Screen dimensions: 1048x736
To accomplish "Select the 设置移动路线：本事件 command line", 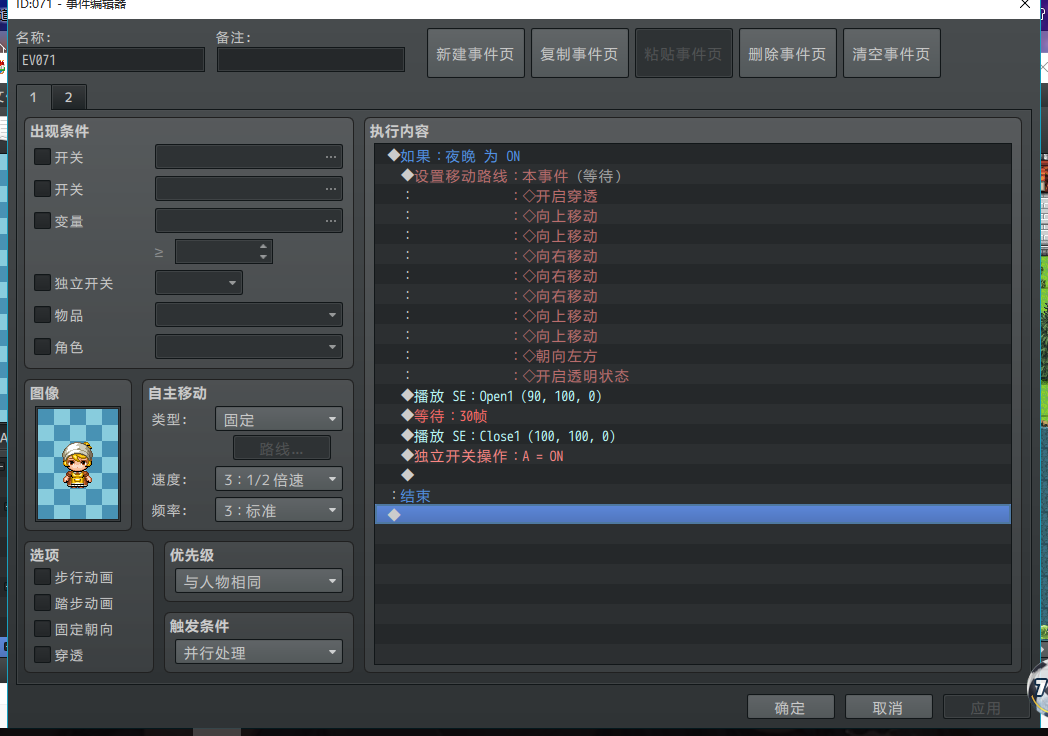I will point(692,176).
